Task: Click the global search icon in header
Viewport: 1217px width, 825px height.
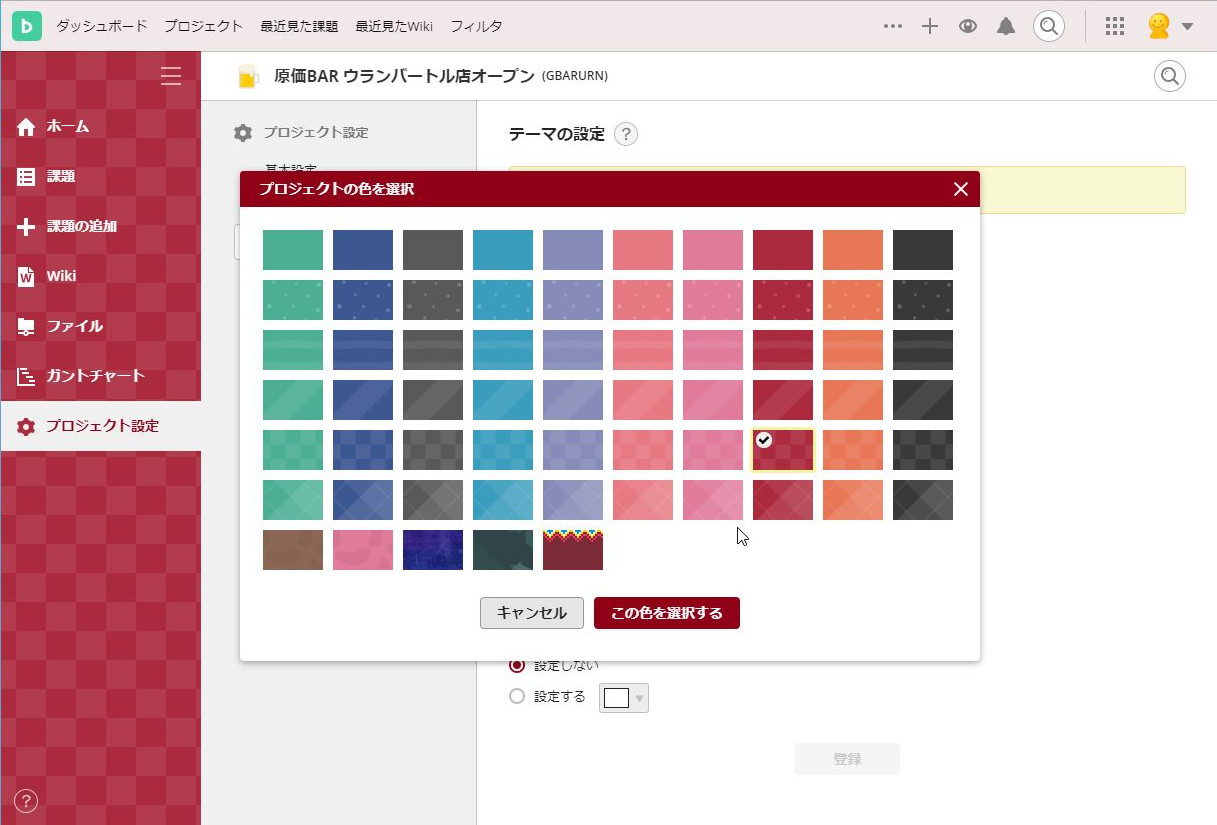Action: tap(1048, 27)
